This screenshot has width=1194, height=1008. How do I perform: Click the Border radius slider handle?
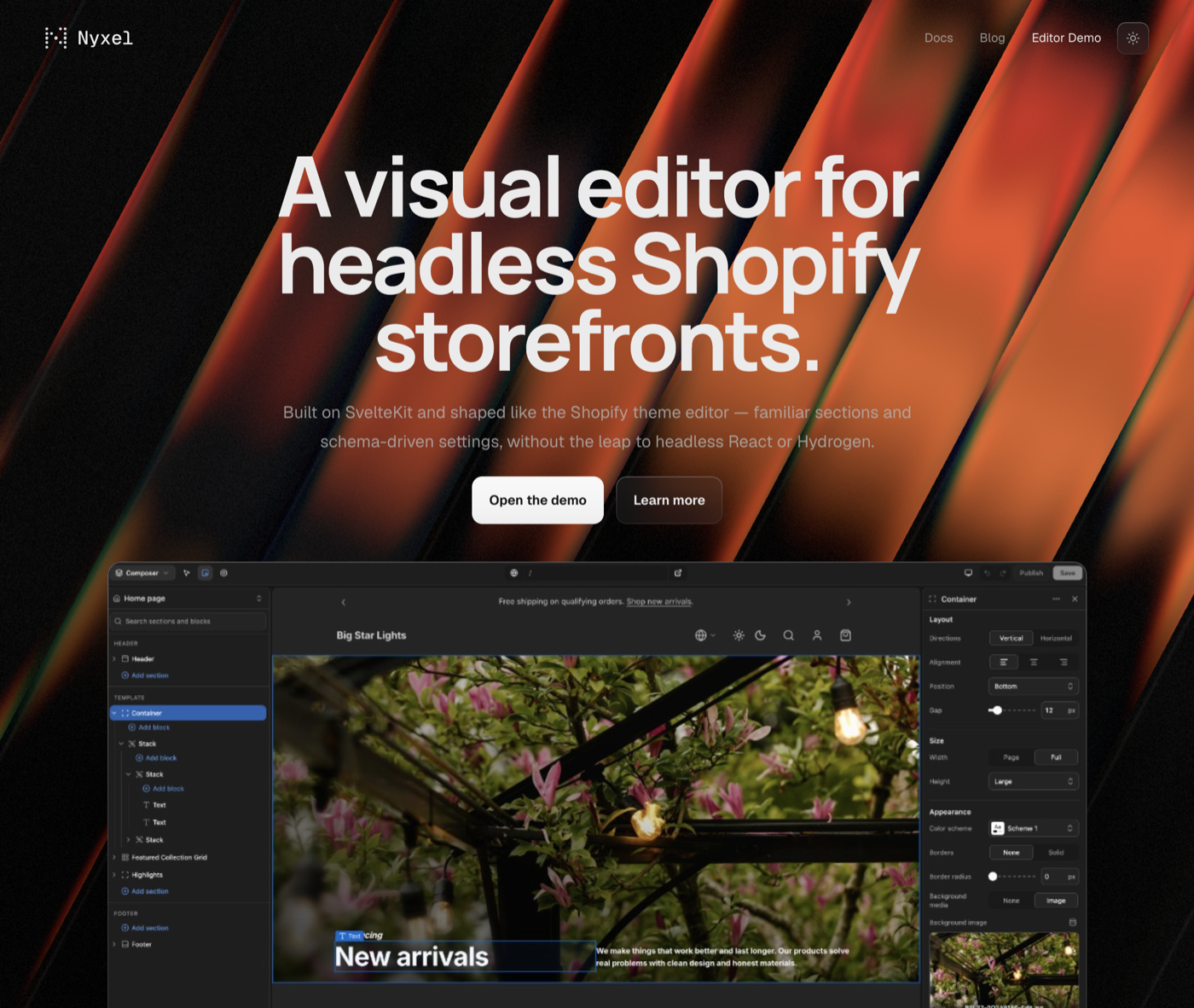pos(993,877)
